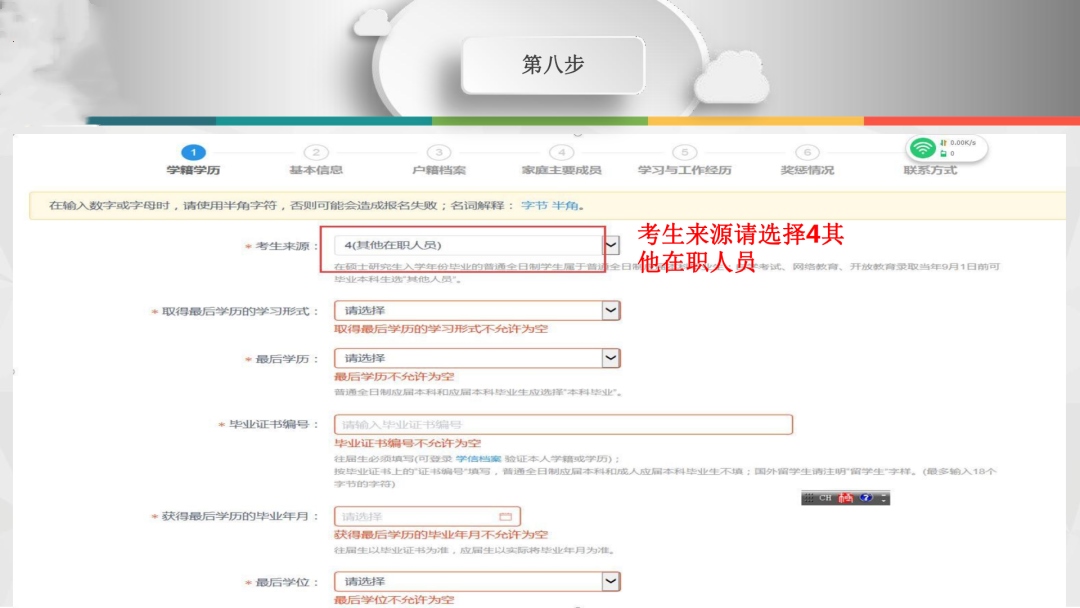Click the blue help icon on language bar
The width and height of the screenshot is (1080, 608).
[865, 498]
